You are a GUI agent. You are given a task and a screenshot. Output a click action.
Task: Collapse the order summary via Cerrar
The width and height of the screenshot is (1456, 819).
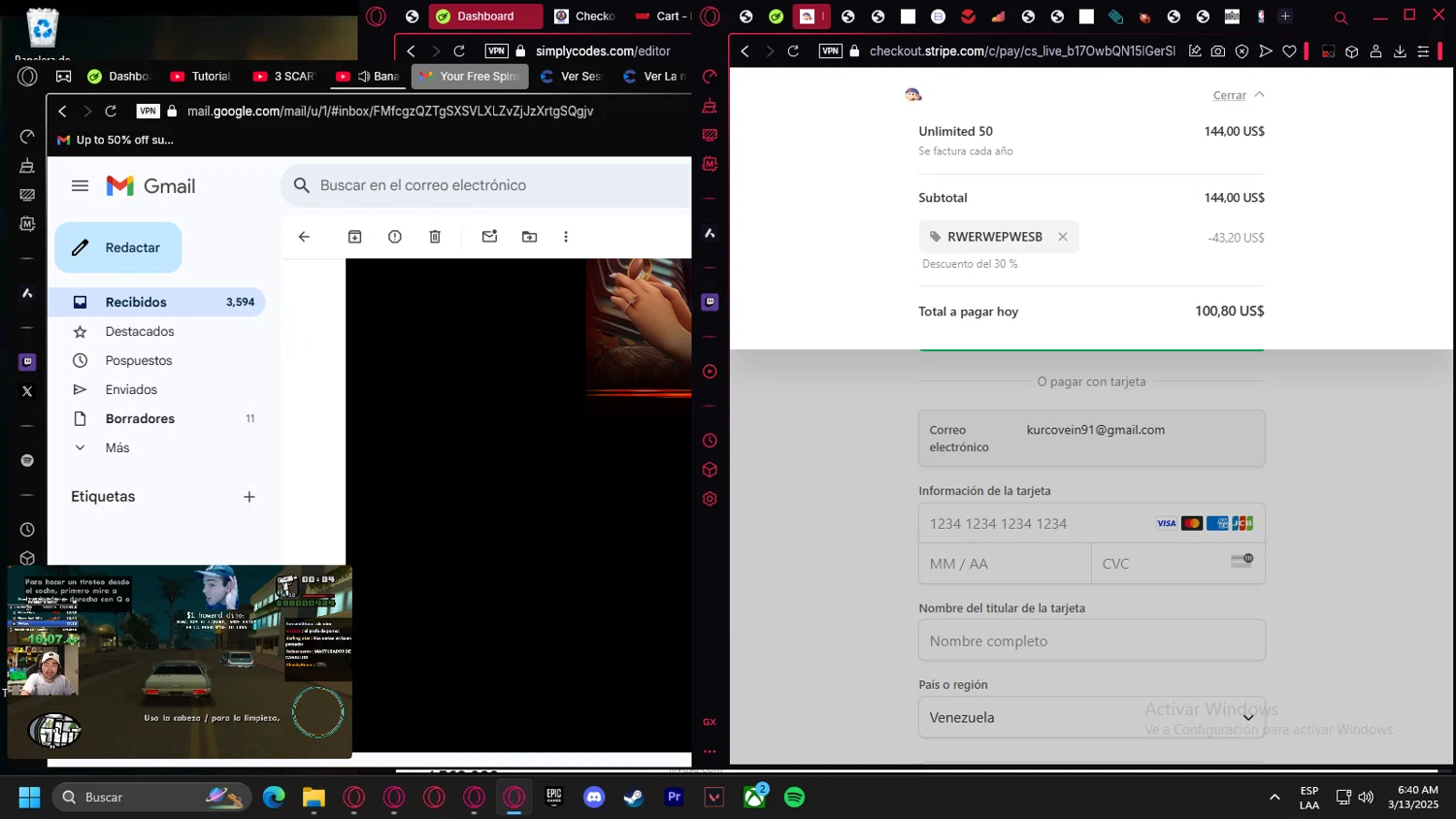[1239, 95]
